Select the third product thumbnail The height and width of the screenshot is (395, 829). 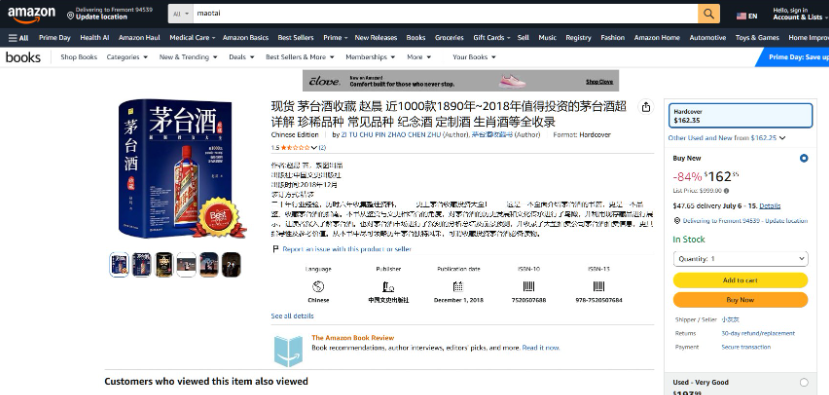pos(164,264)
